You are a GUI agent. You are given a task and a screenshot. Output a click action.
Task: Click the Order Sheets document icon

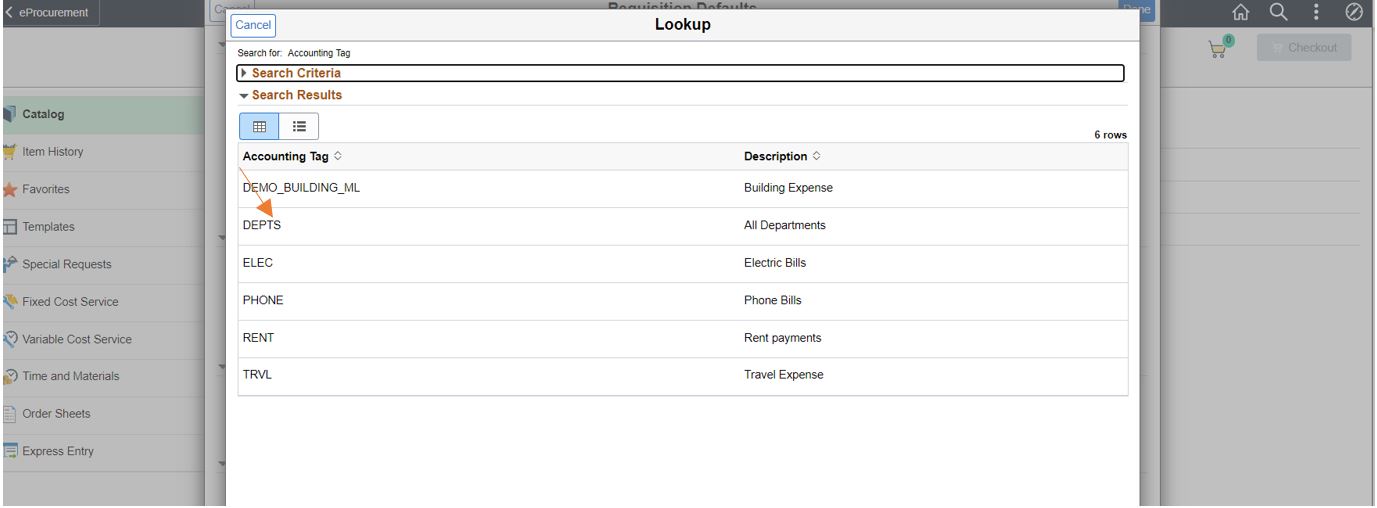(x=9, y=414)
